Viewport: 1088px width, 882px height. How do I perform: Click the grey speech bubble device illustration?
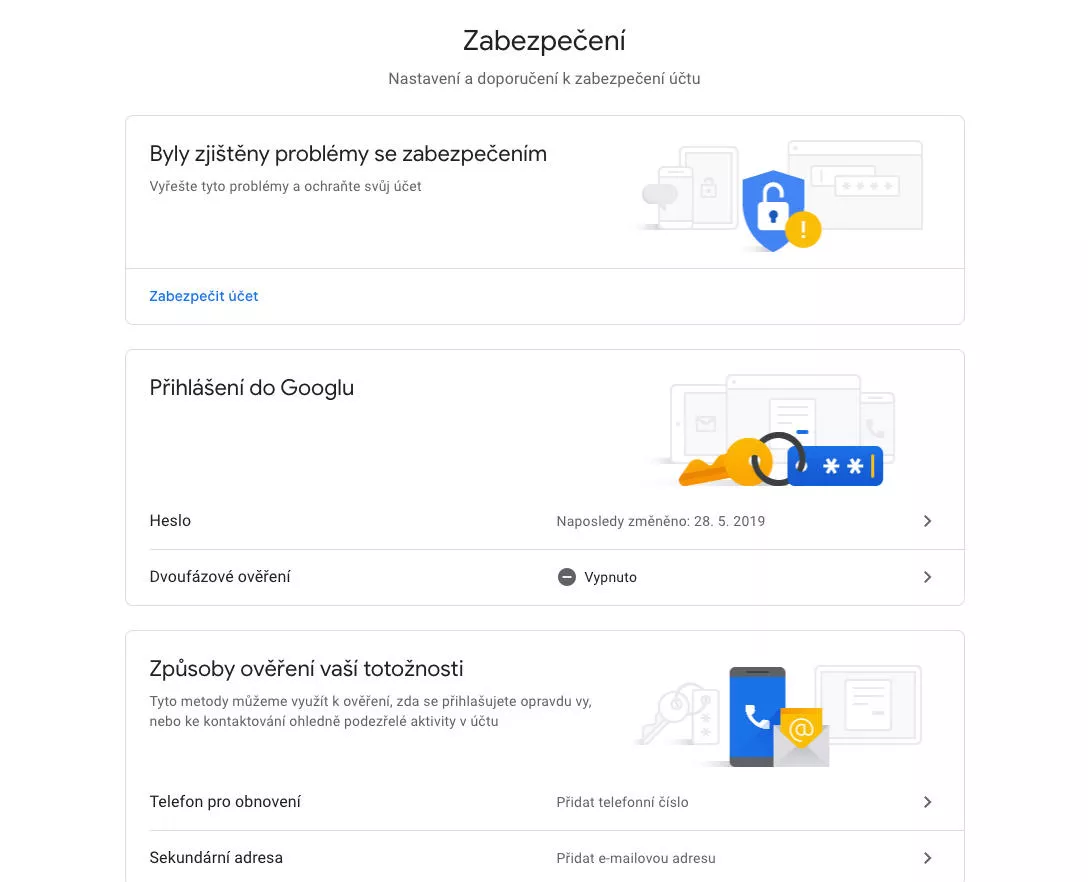point(659,195)
